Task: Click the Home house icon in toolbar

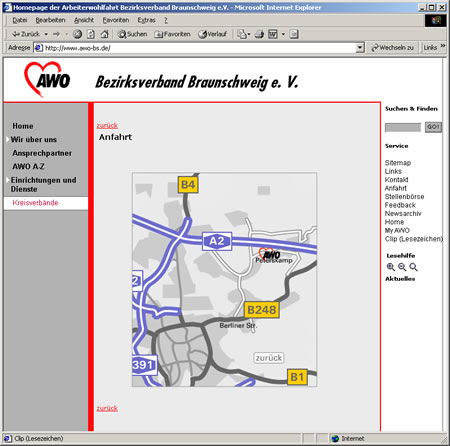Action: tap(104, 34)
